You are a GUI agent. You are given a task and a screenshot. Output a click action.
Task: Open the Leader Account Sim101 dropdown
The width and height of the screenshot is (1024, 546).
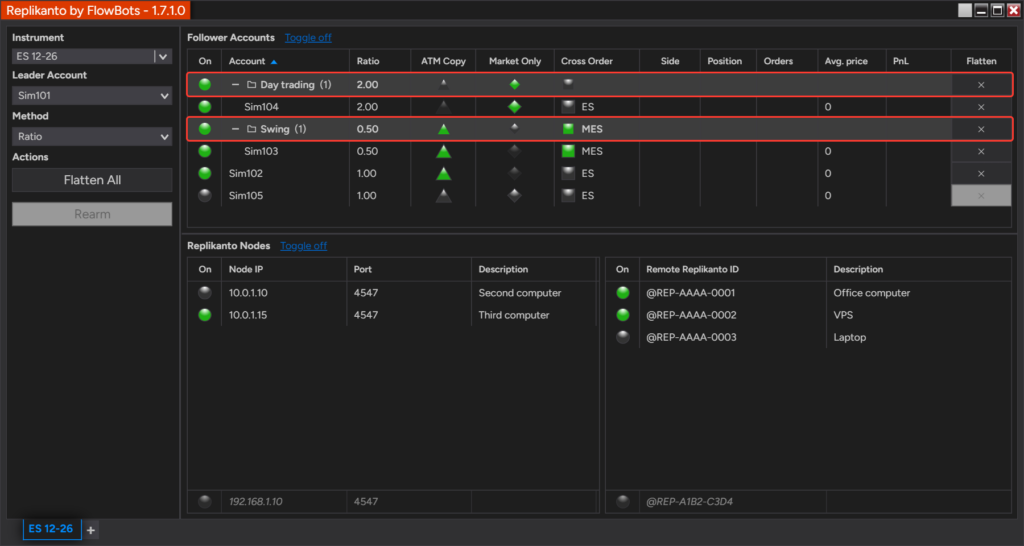coord(92,95)
